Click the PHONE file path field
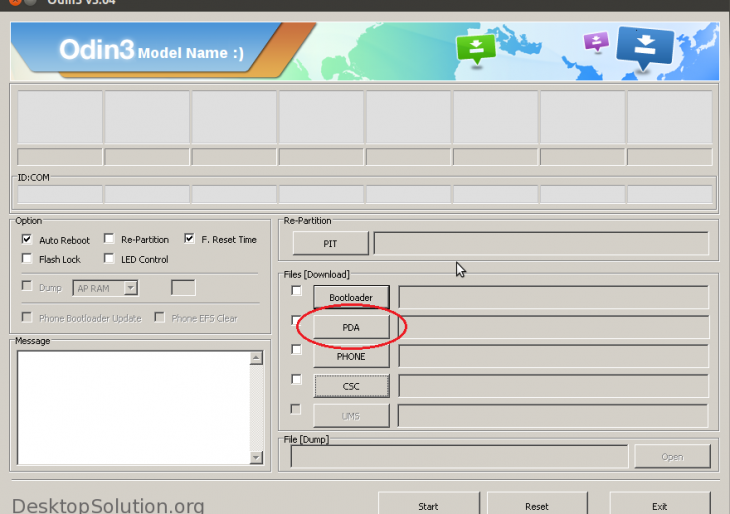Viewport: 730px width, 514px height. [x=554, y=357]
